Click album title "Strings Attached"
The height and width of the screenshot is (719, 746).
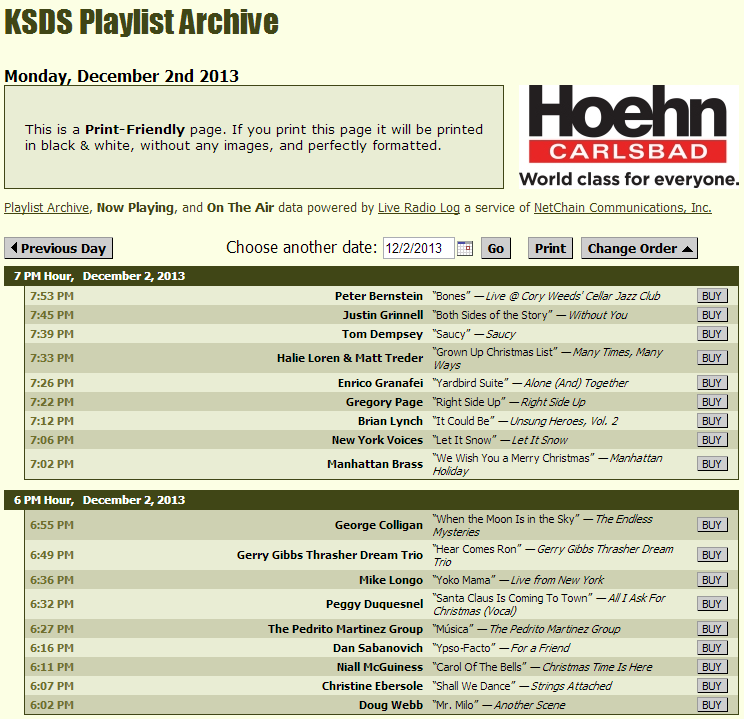tap(571, 686)
